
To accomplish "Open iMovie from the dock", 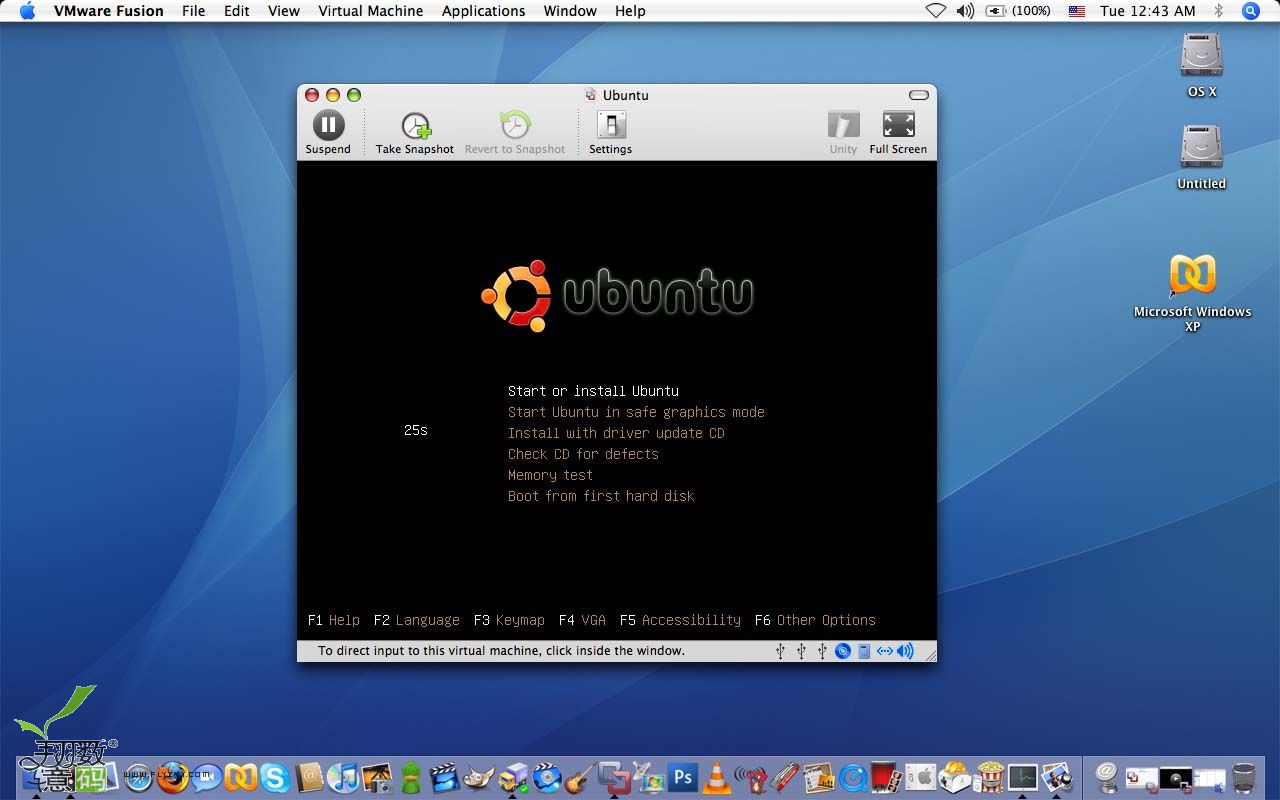I will click(445, 777).
